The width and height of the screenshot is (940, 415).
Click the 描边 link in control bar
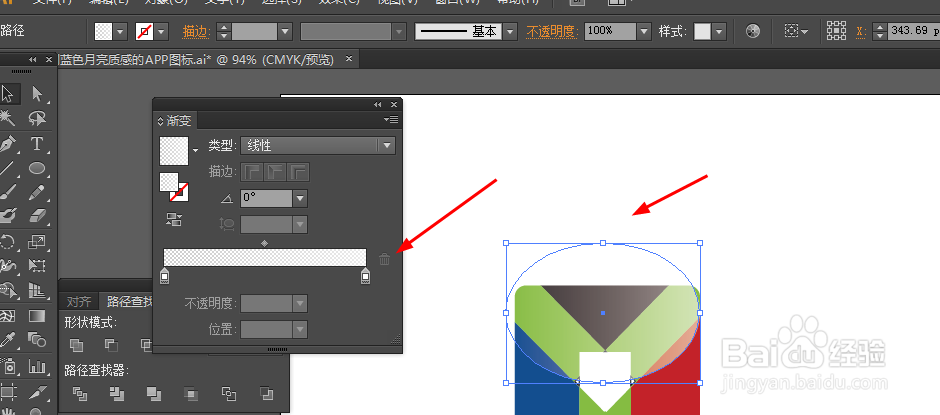[195, 31]
